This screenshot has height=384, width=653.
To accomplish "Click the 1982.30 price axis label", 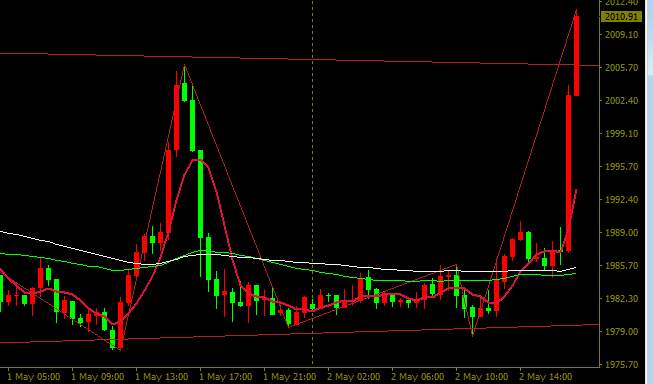I will 621,299.
